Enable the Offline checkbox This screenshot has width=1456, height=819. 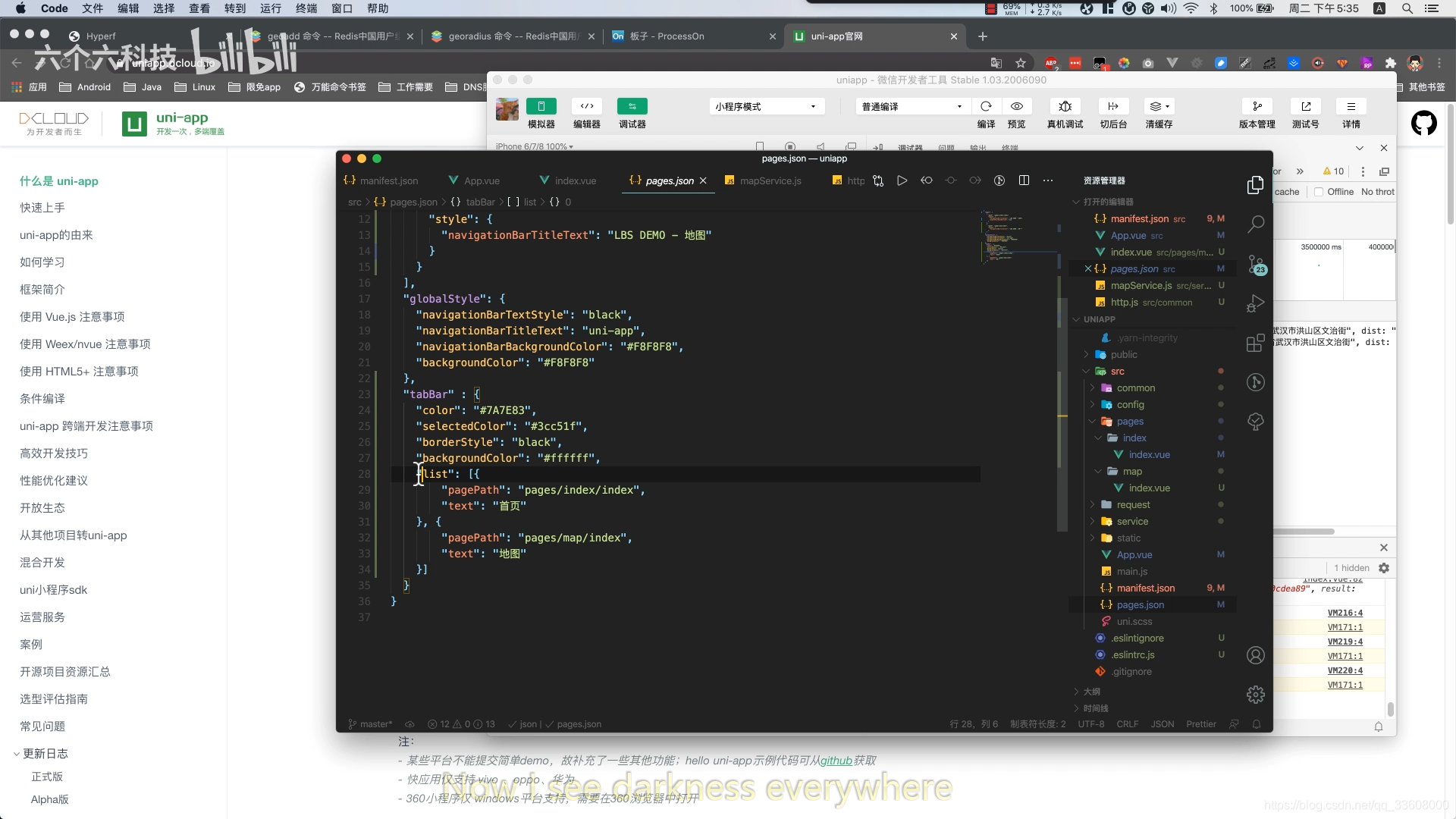click(1319, 192)
